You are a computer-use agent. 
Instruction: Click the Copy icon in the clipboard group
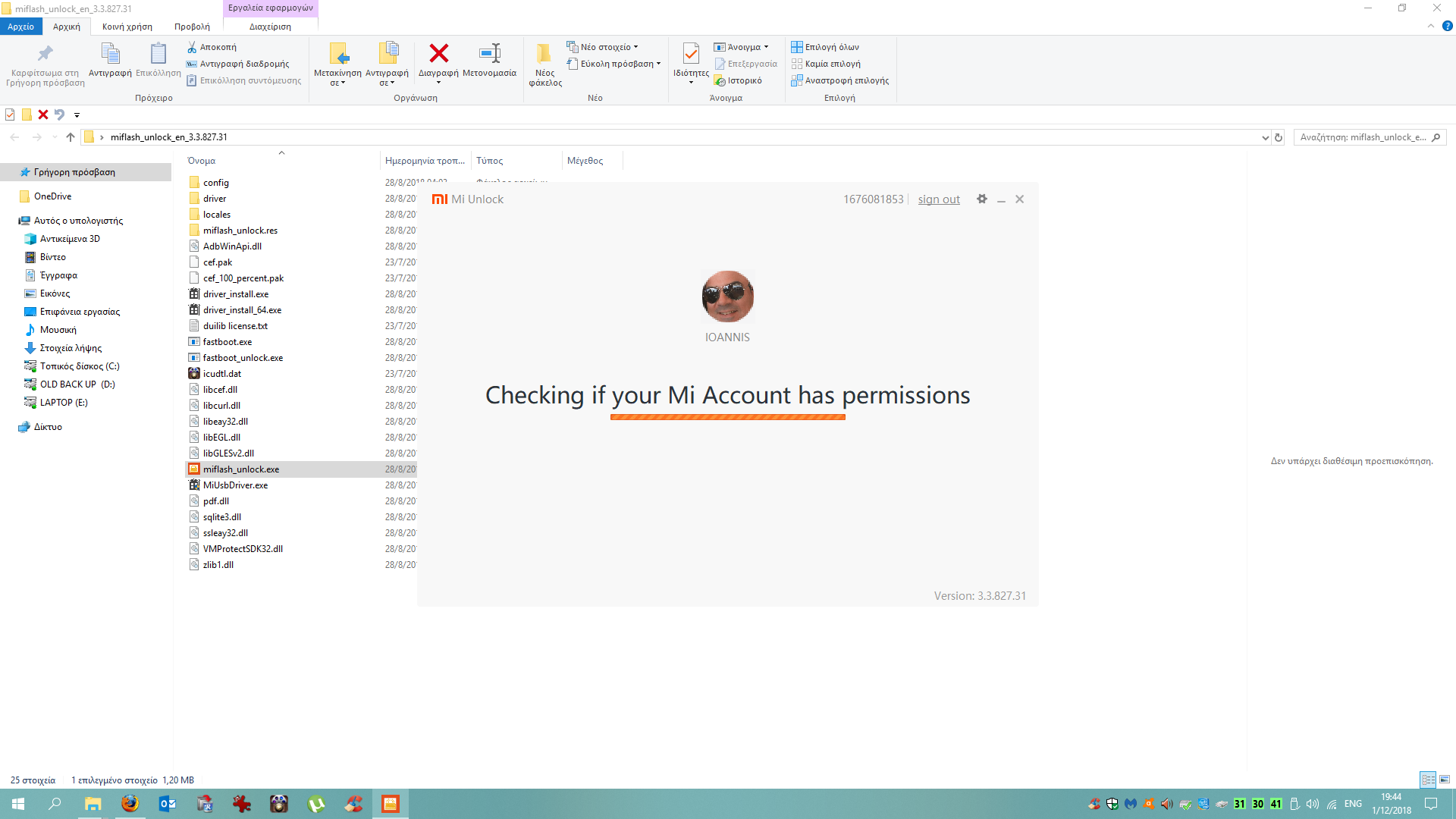110,55
